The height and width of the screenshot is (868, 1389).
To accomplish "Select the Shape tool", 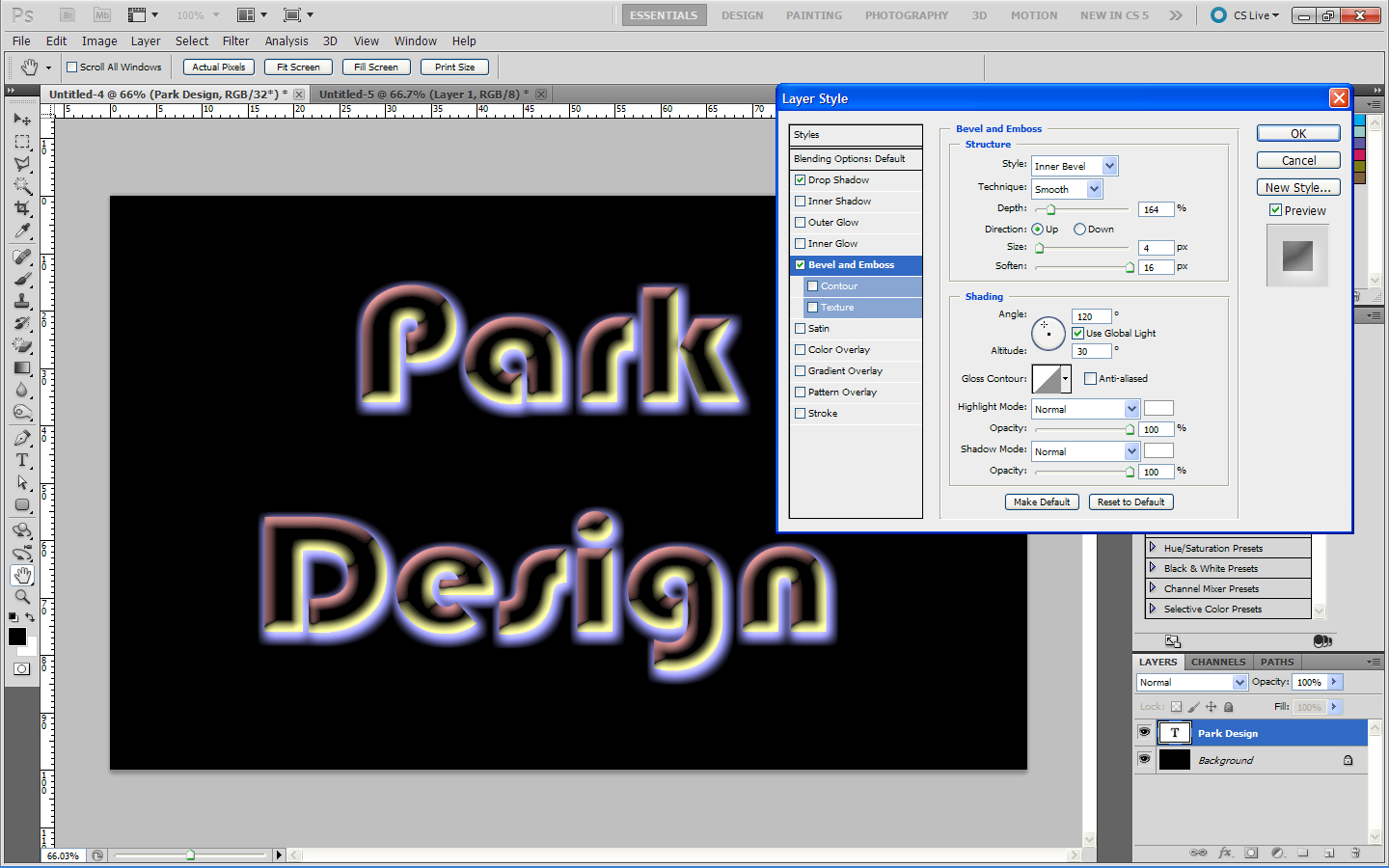I will (22, 504).
